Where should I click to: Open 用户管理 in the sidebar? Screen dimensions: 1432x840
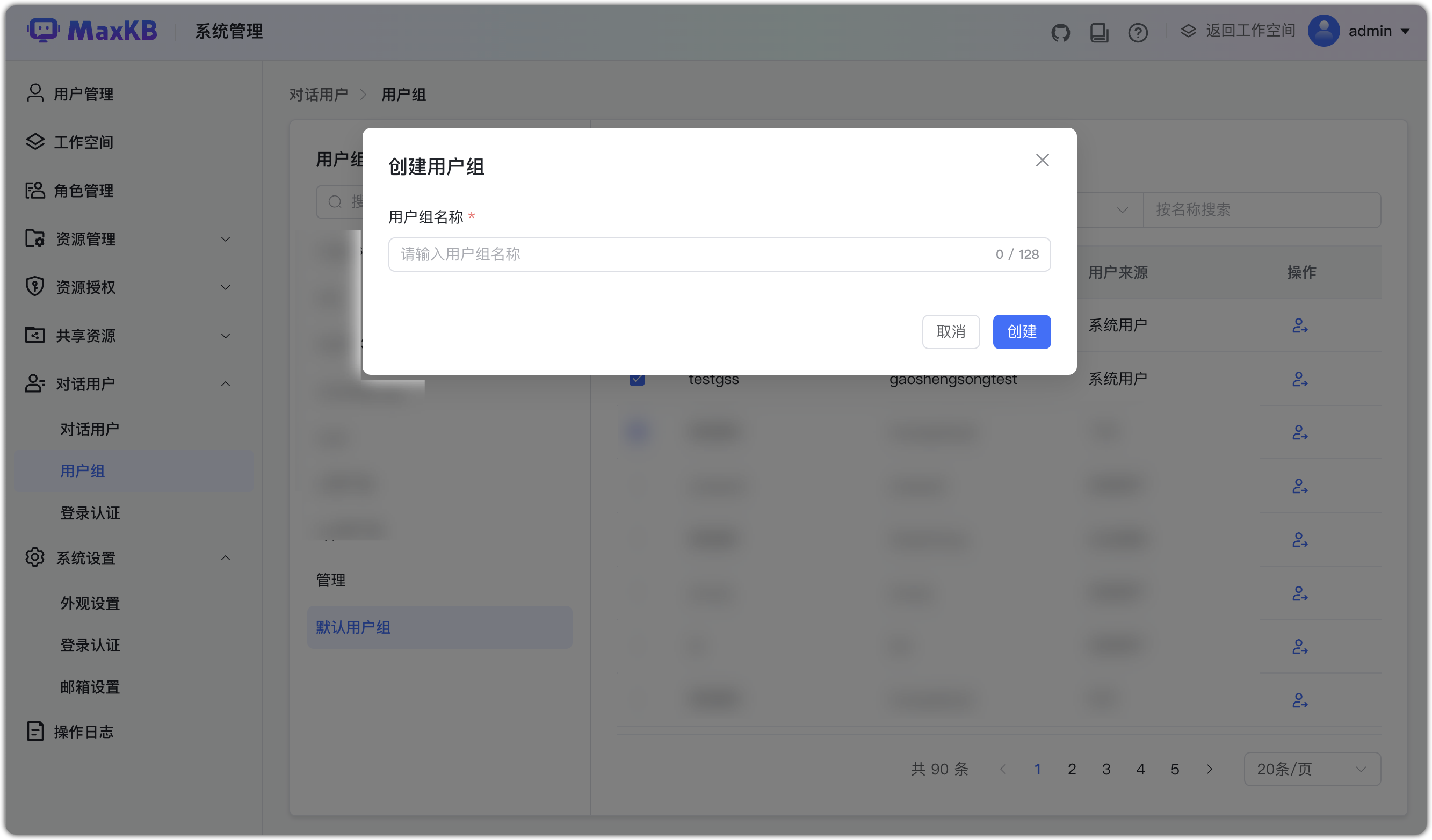[x=83, y=93]
